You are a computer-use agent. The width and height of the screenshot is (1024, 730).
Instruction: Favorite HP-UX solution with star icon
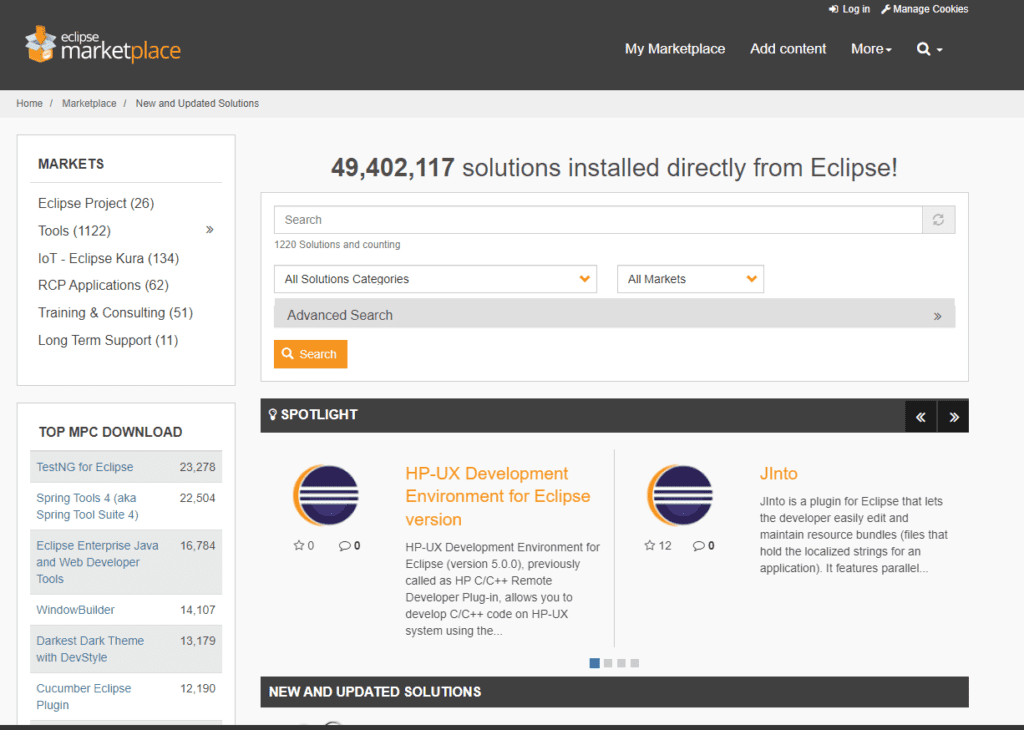tap(299, 545)
